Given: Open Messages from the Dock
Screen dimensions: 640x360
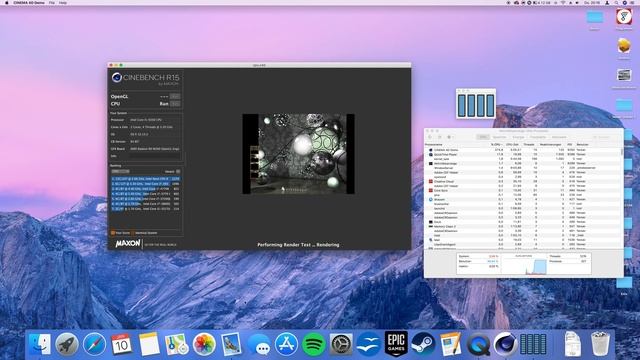Looking at the screenshot, I should tap(259, 344).
